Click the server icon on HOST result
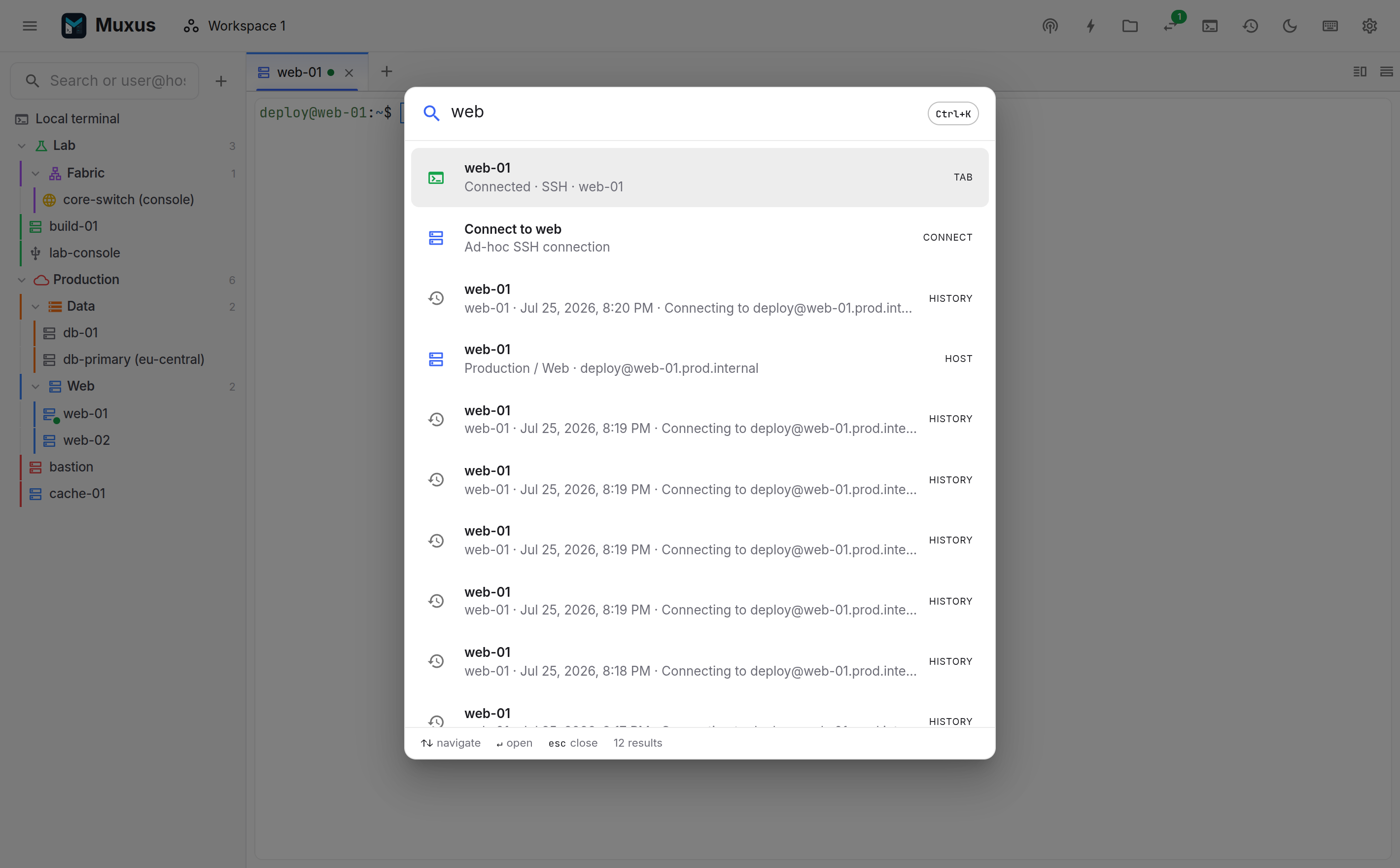The width and height of the screenshot is (1400, 868). click(436, 360)
